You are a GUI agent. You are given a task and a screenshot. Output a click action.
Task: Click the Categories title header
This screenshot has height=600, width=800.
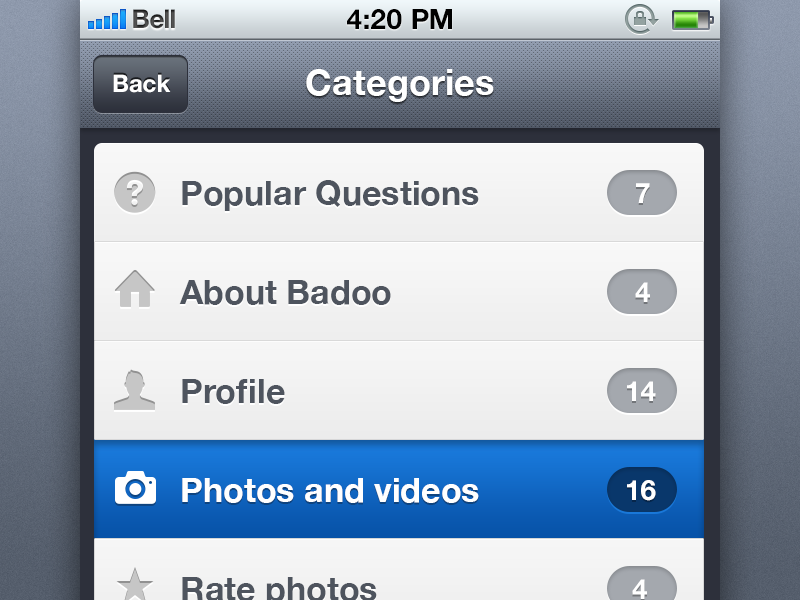click(x=400, y=83)
